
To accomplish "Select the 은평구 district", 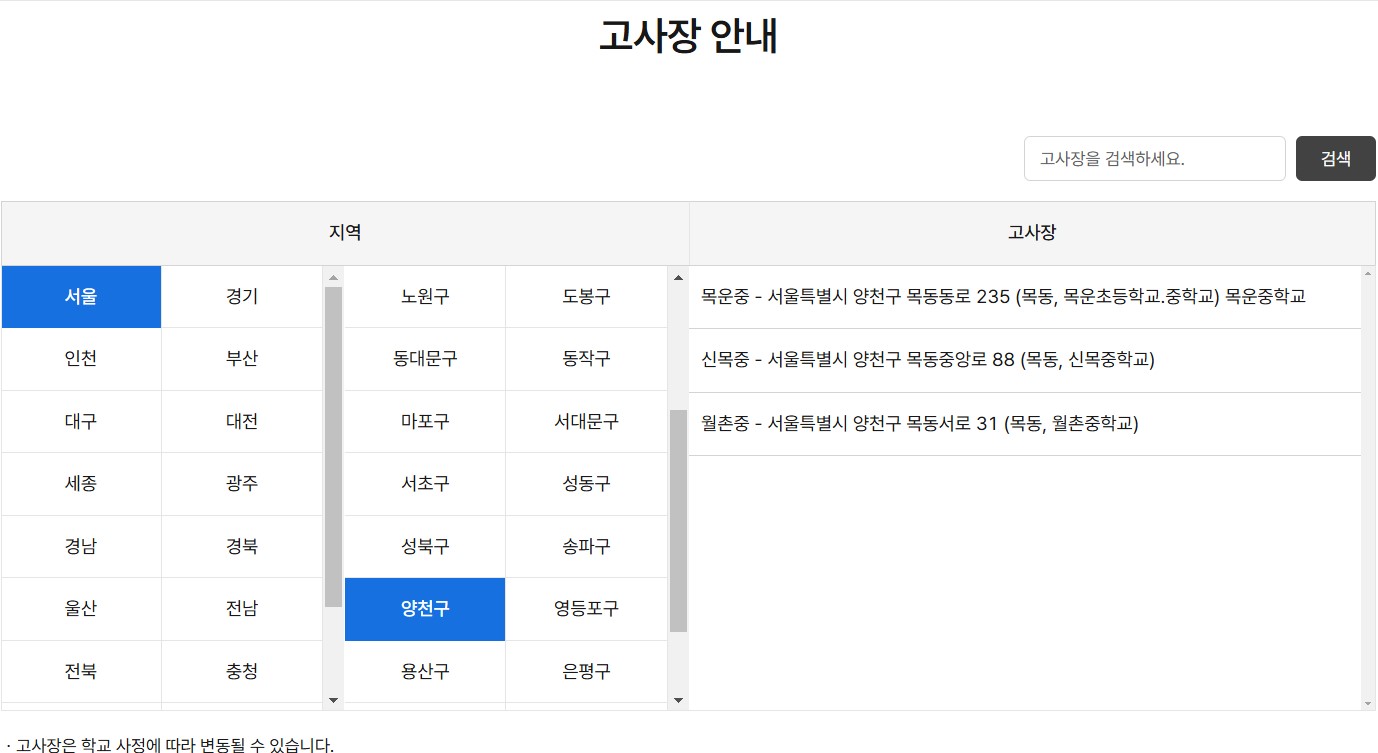I will pos(586,671).
